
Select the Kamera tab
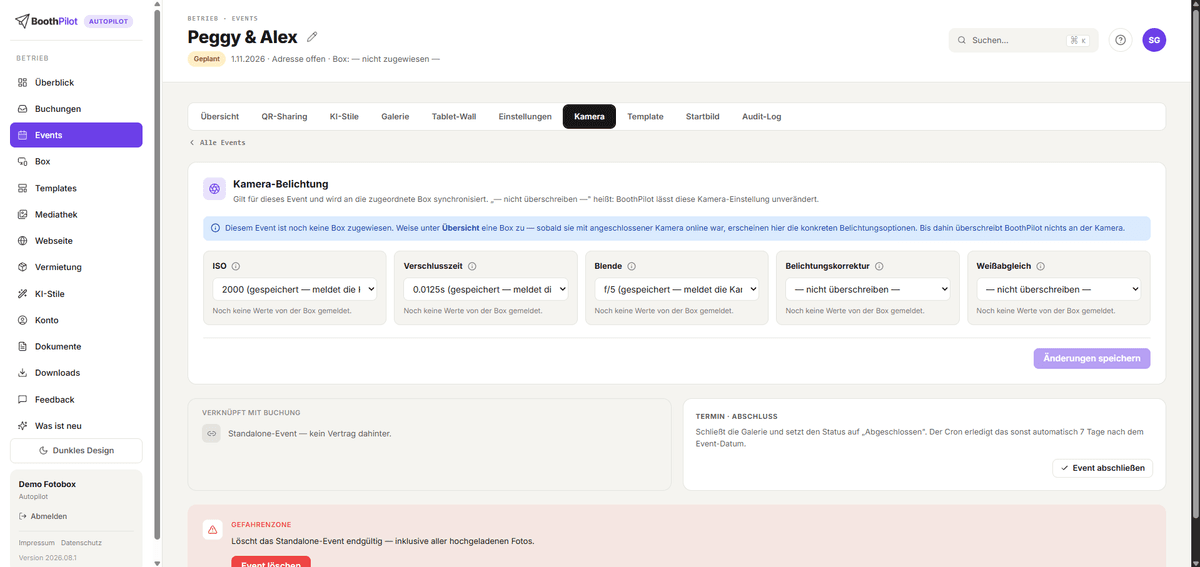[589, 117]
